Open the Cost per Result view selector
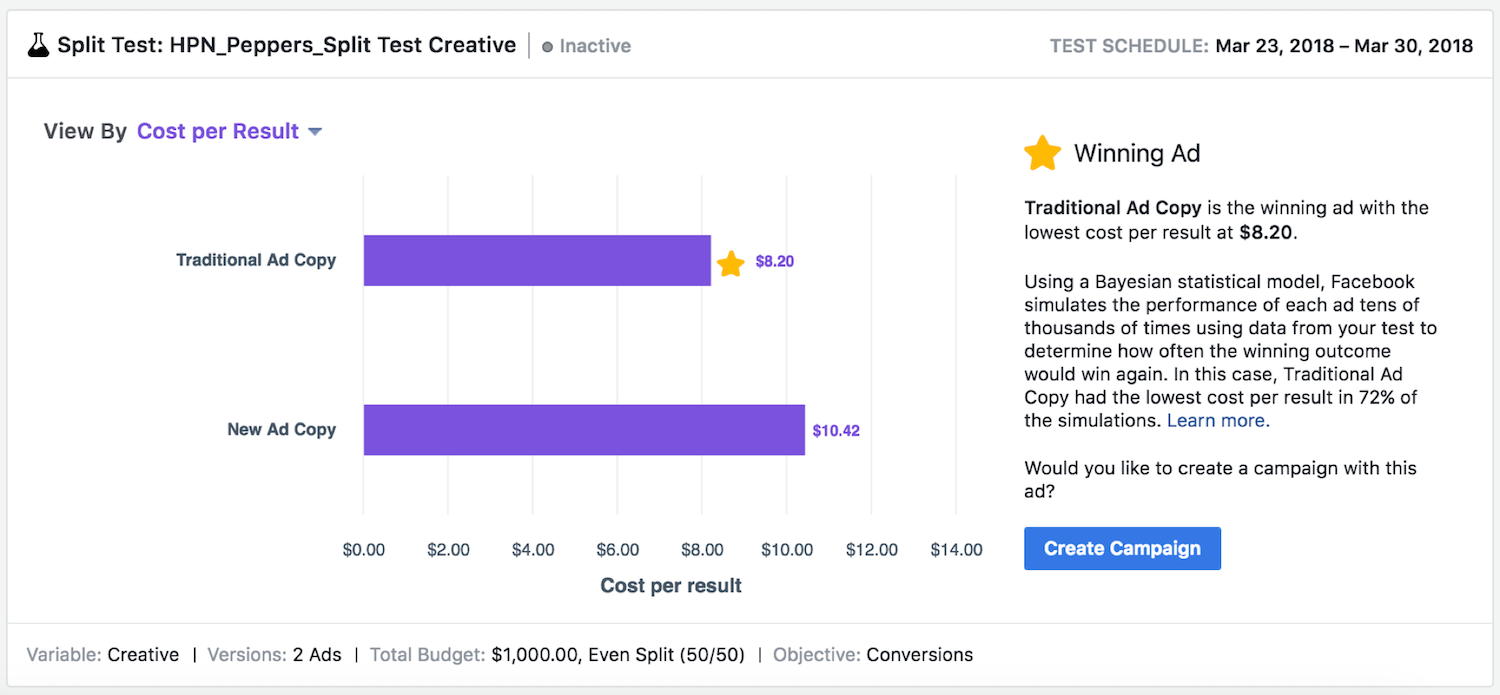Viewport: 1500px width, 695px height. 218,131
